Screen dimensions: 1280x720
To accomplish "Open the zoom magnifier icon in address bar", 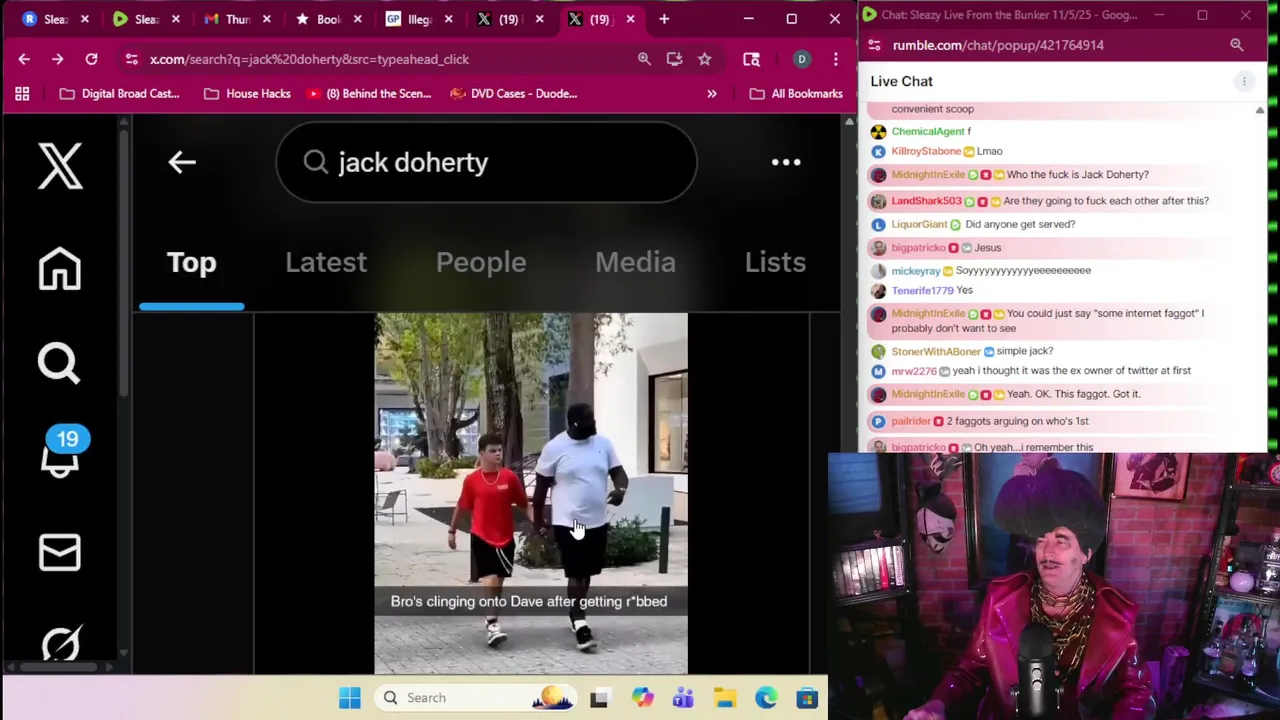I will point(644,59).
